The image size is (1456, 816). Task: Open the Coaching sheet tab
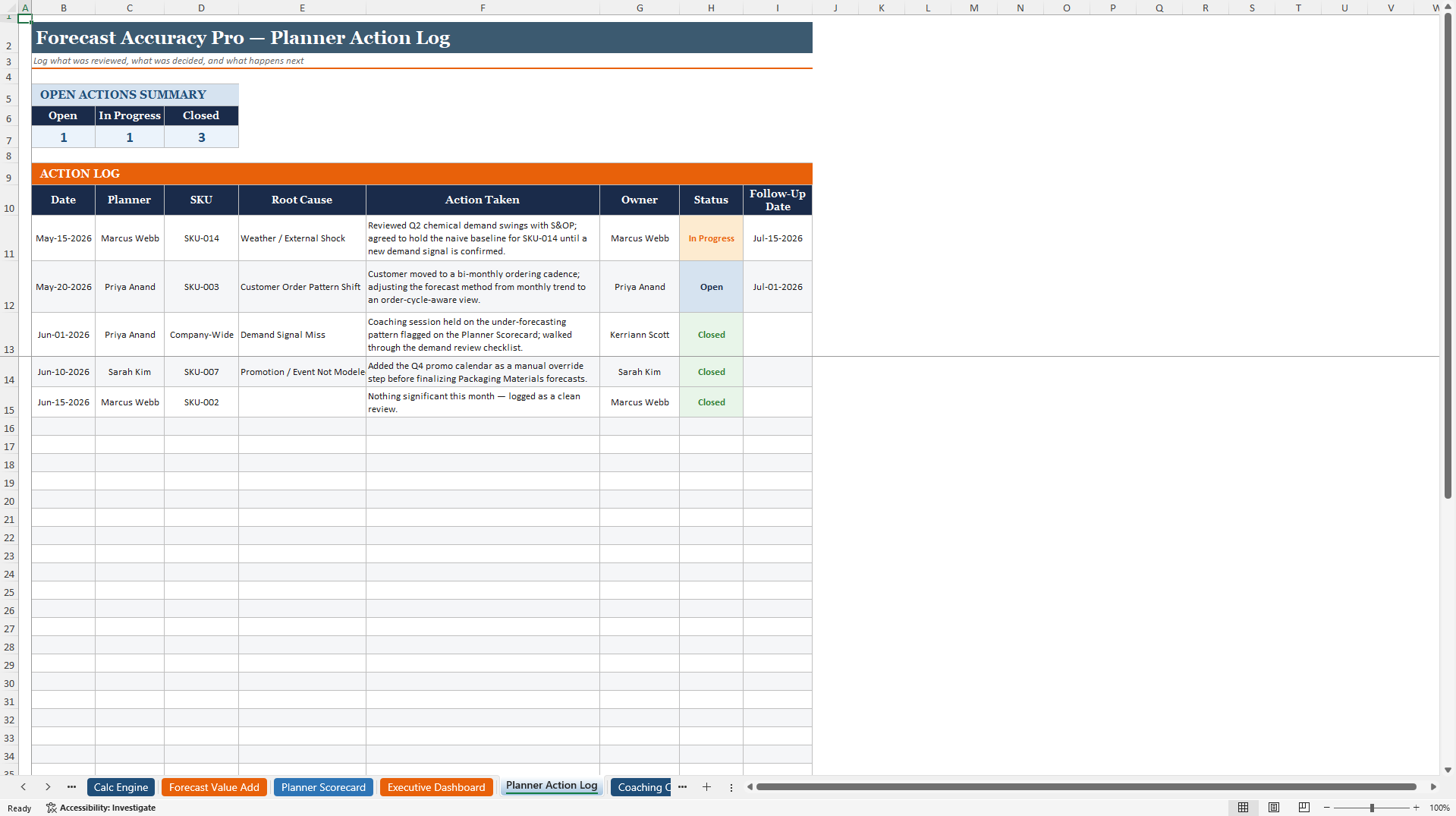(641, 787)
